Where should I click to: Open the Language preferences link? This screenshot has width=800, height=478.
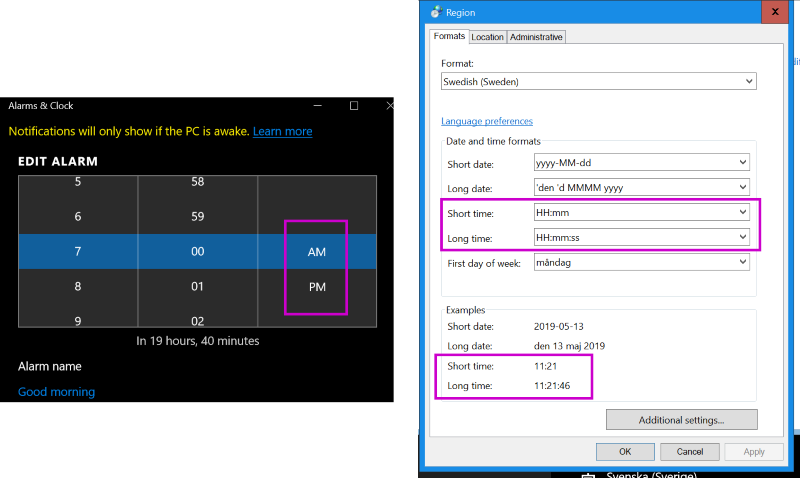pyautogui.click(x=487, y=121)
